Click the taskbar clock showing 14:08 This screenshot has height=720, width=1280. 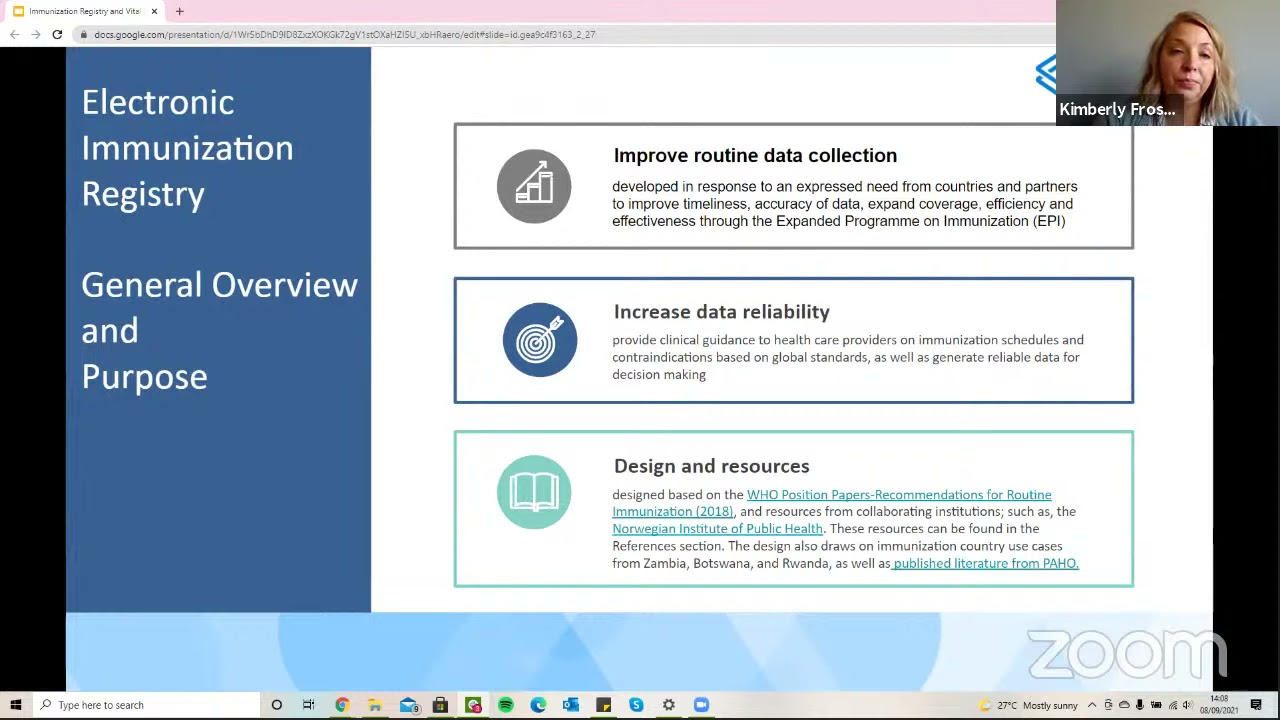(x=1220, y=705)
